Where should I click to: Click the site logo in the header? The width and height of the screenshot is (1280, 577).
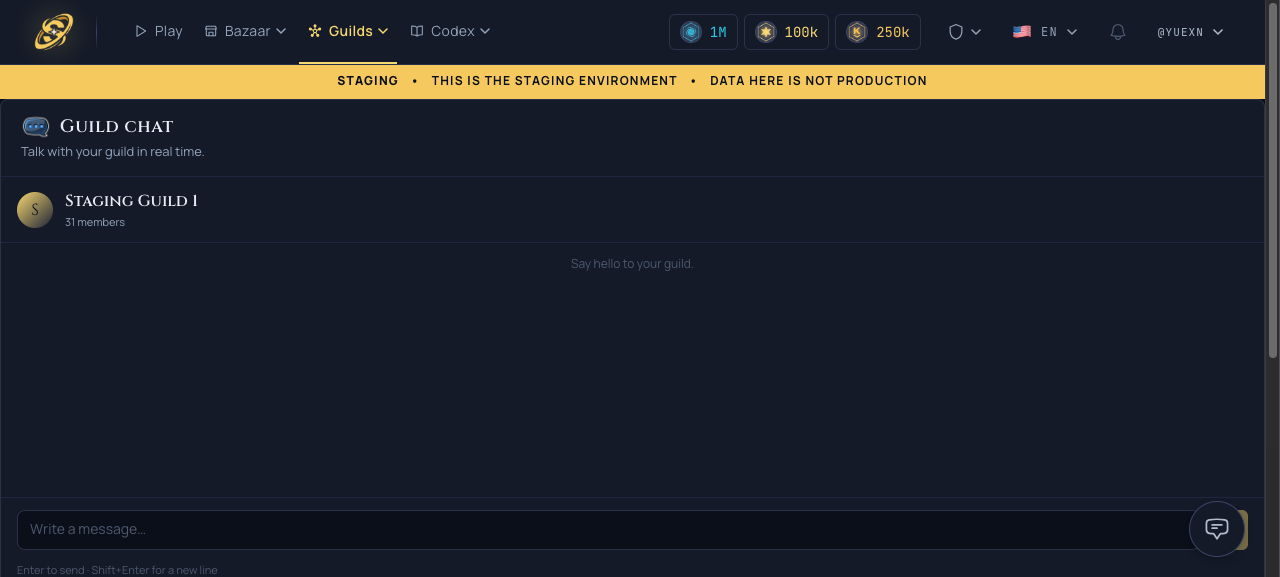click(x=53, y=31)
